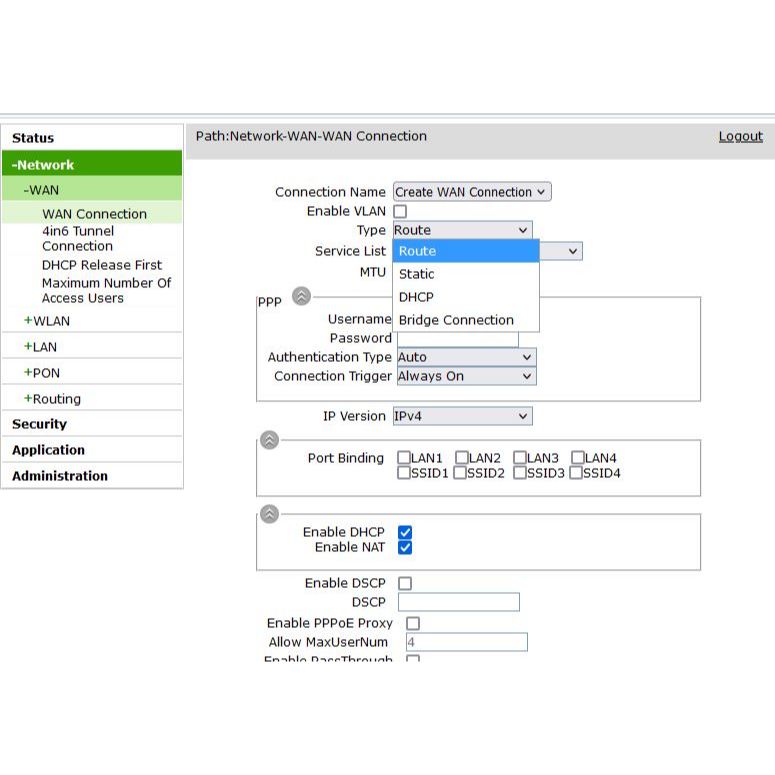775x775 pixels.
Task: Disable the Enable NAT checkbox
Action: pyautogui.click(x=405, y=548)
